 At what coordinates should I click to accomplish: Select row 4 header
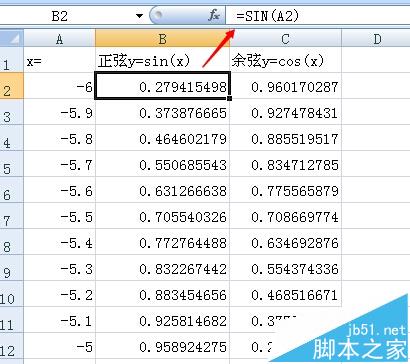(x=12, y=138)
